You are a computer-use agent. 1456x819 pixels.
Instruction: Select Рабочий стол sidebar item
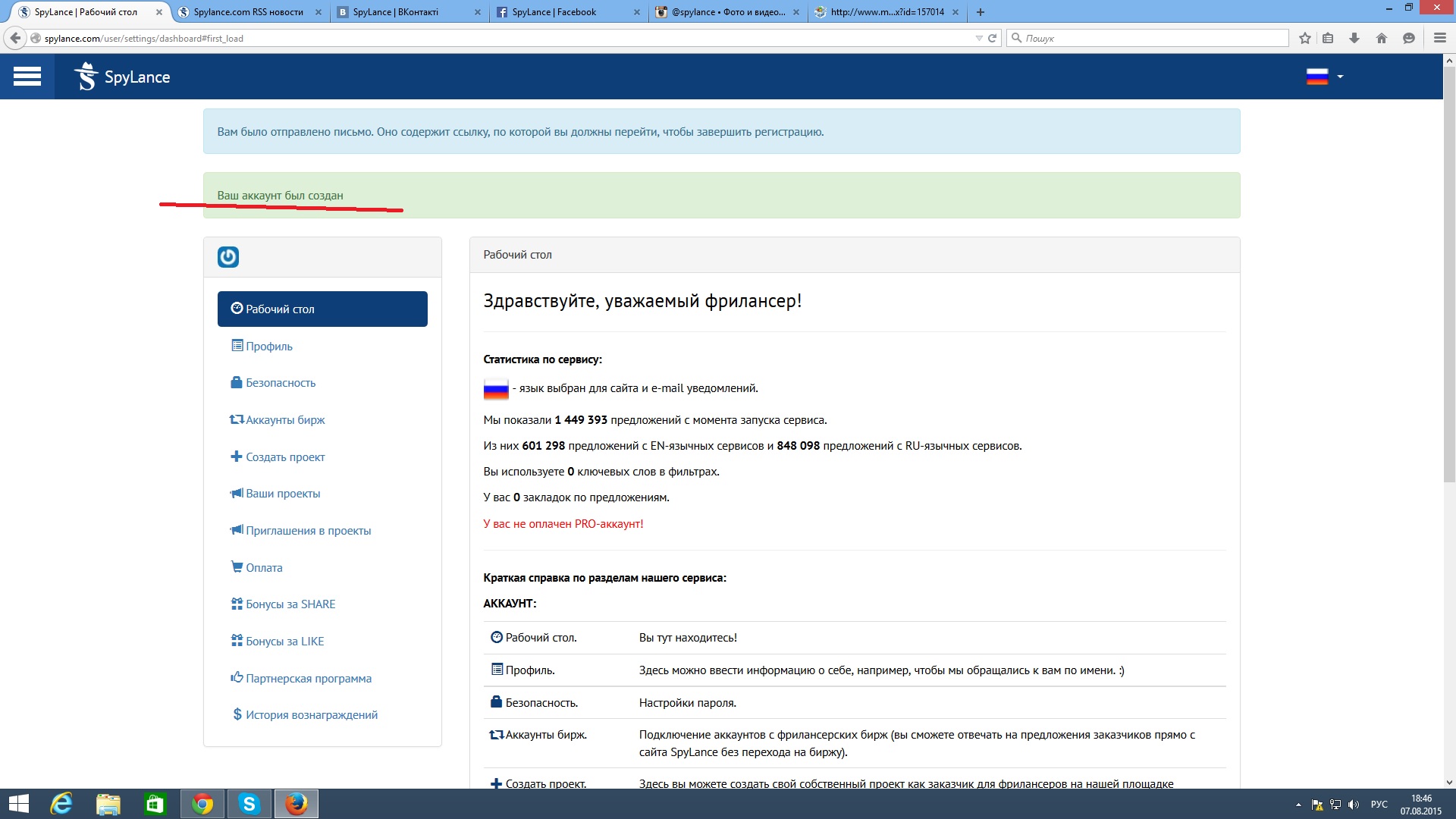[322, 309]
